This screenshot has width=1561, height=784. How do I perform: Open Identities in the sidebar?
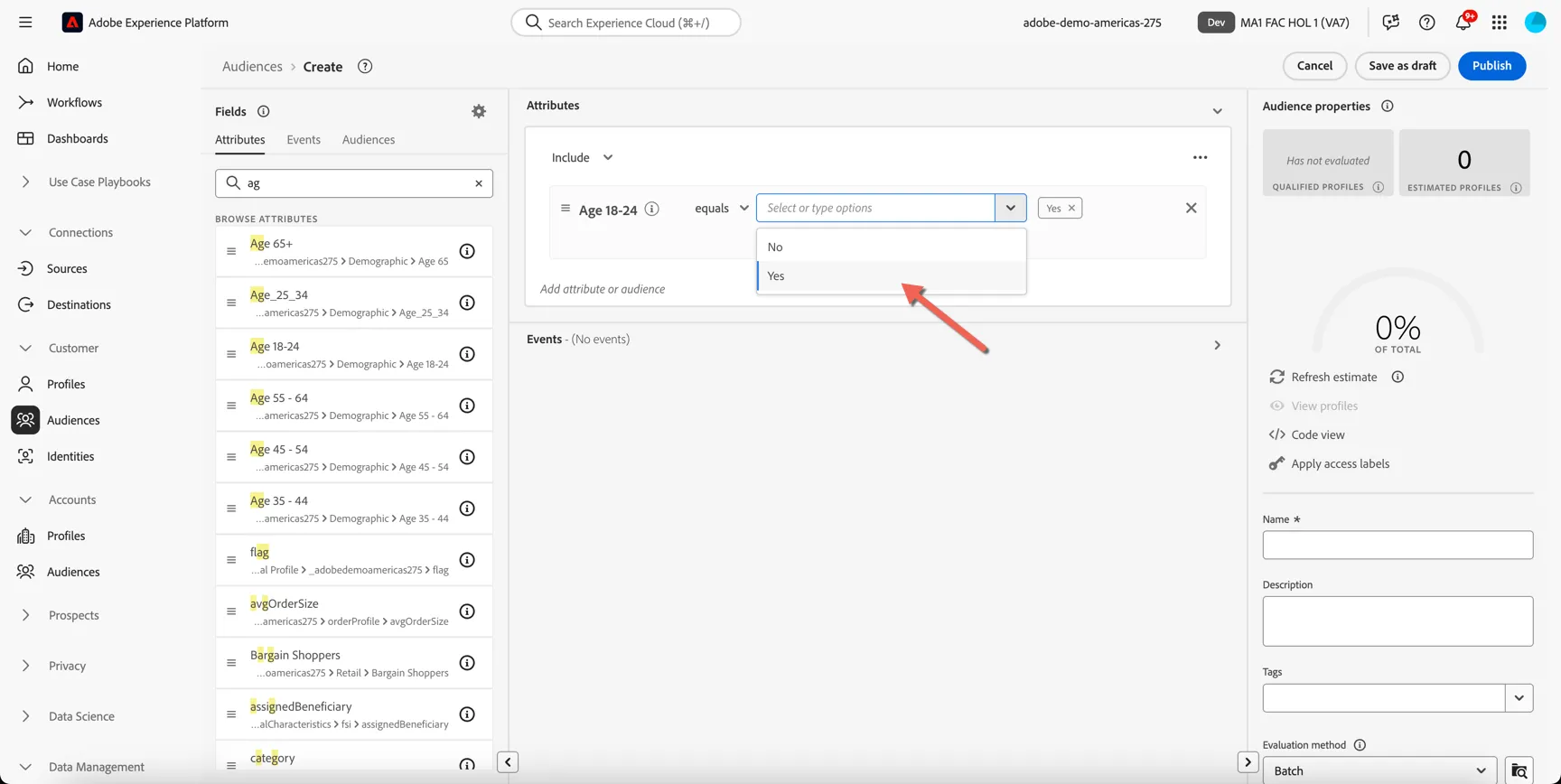point(70,456)
